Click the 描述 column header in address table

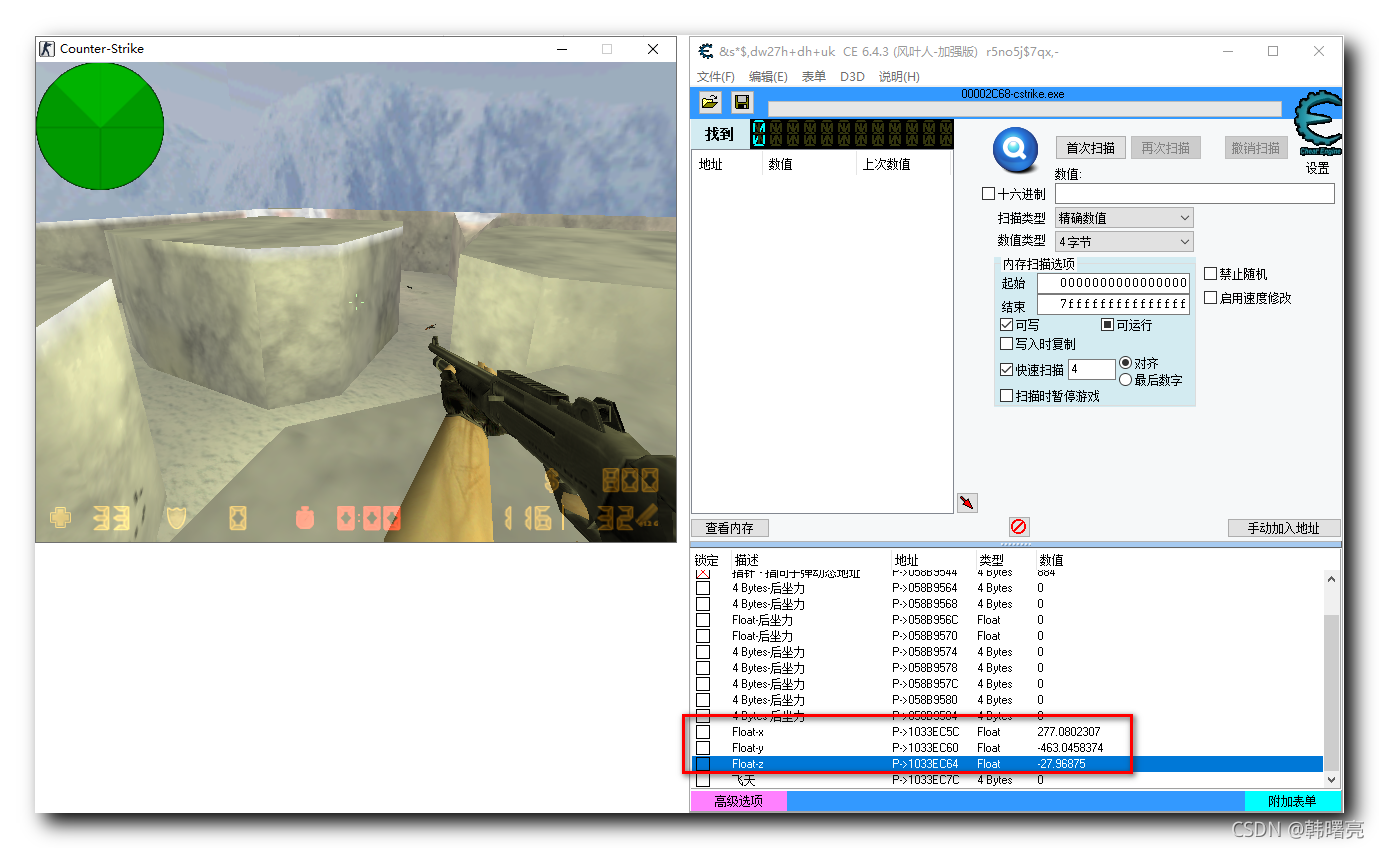pos(810,560)
